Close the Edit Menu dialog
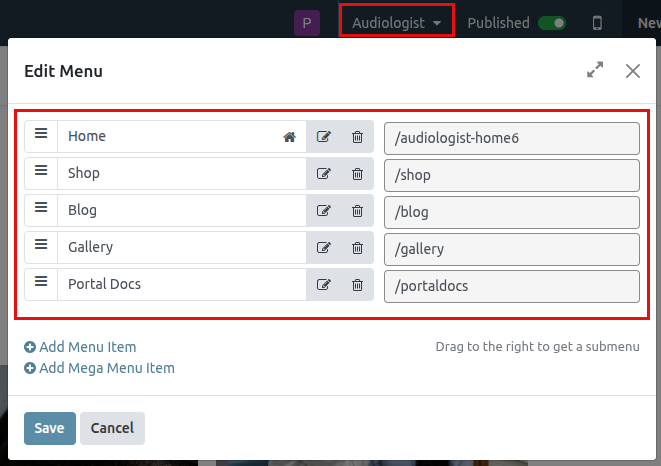The height and width of the screenshot is (466, 661). click(632, 70)
